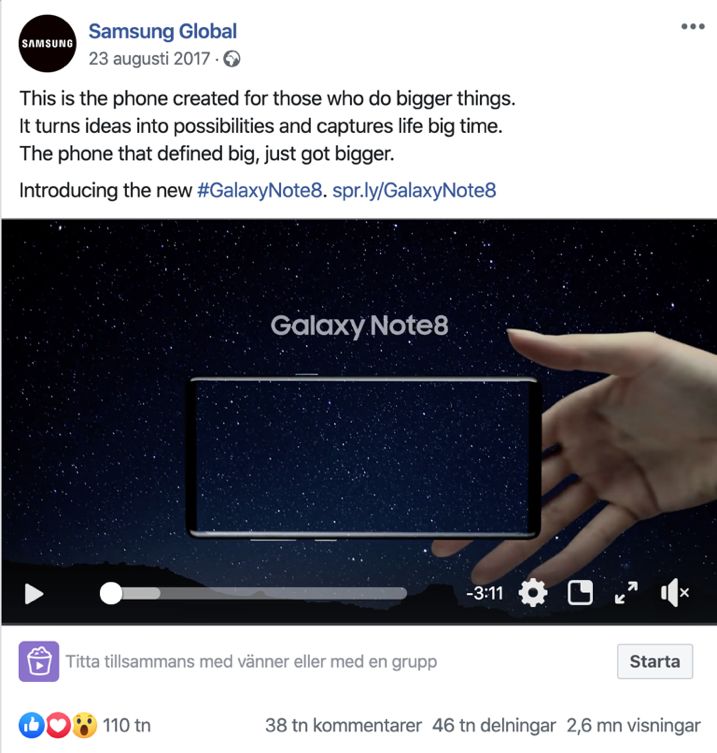Image resolution: width=717 pixels, height=753 pixels.
Task: Toggle picture-in-picture video mode
Action: pos(580,593)
